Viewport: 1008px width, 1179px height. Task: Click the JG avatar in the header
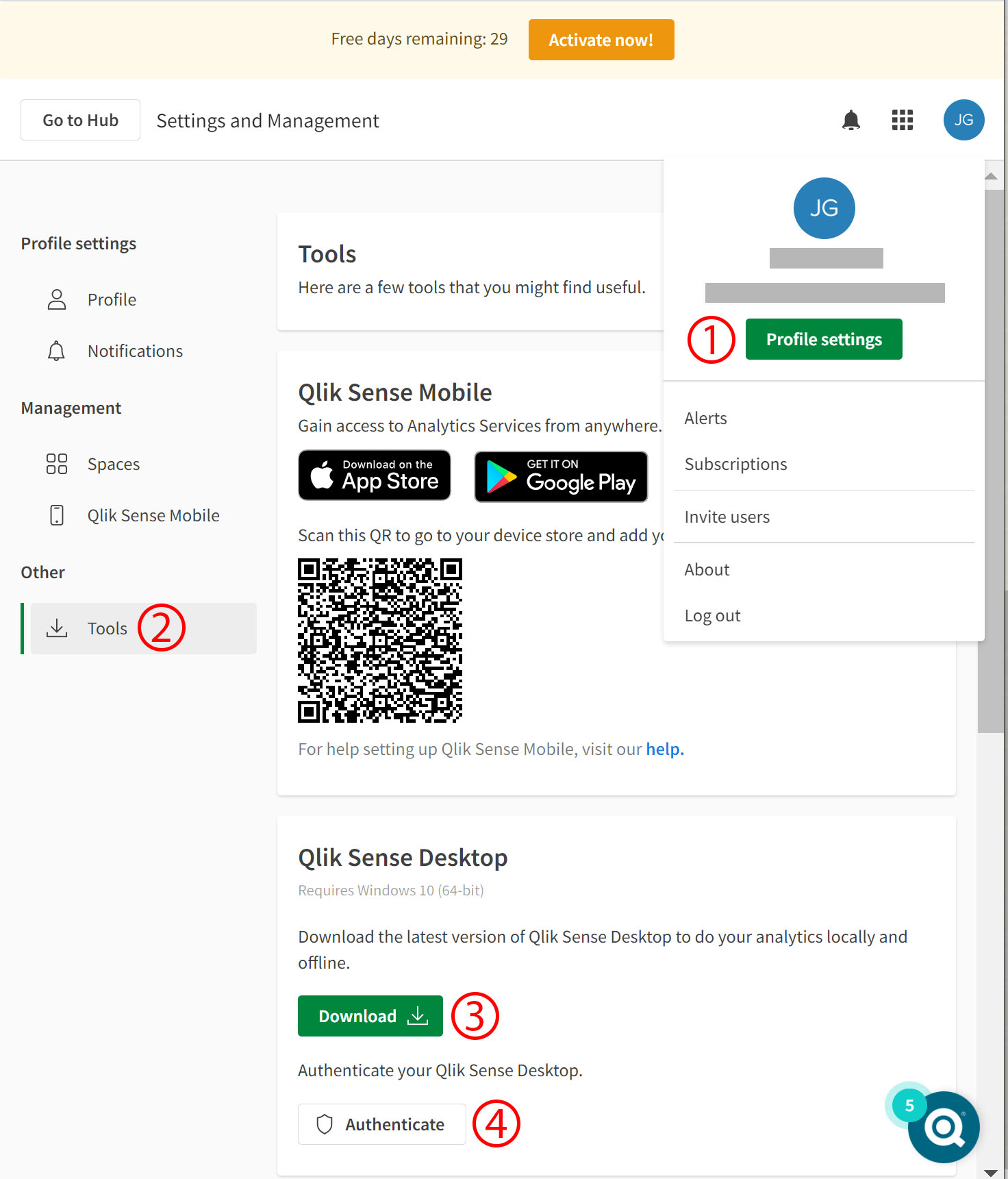tap(963, 120)
